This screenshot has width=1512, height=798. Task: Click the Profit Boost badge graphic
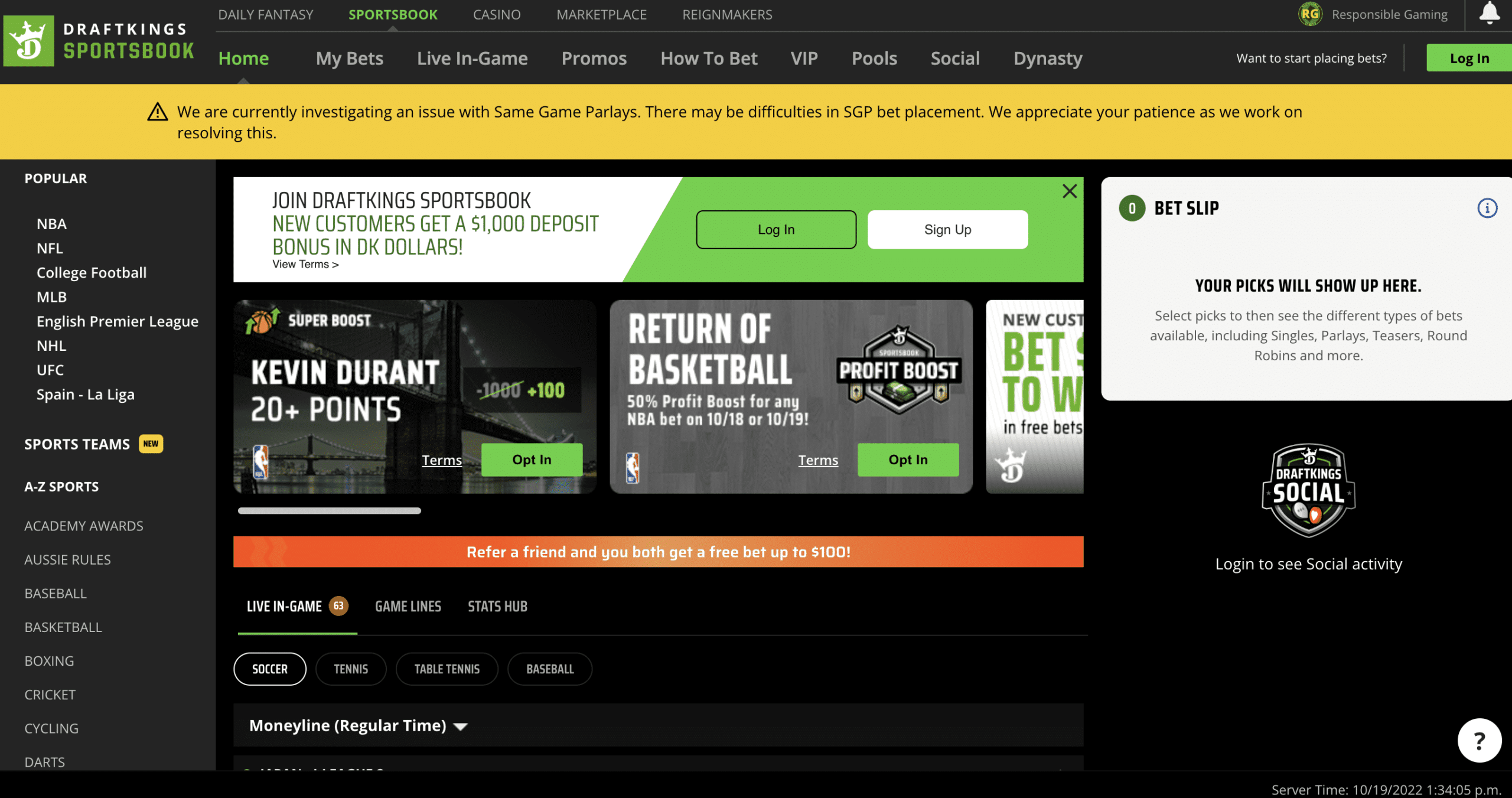tap(898, 370)
